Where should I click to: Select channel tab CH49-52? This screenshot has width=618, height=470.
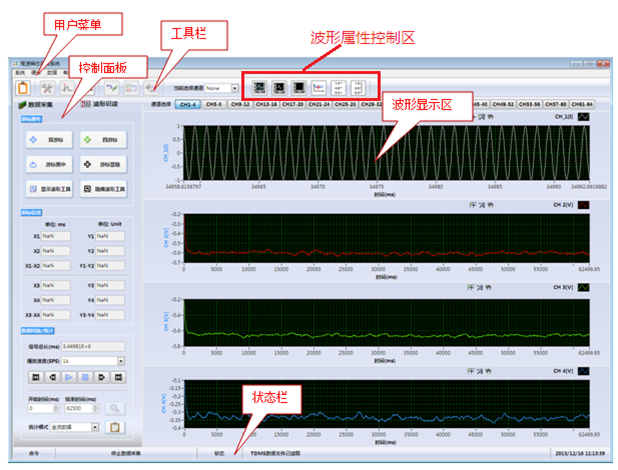(x=503, y=104)
